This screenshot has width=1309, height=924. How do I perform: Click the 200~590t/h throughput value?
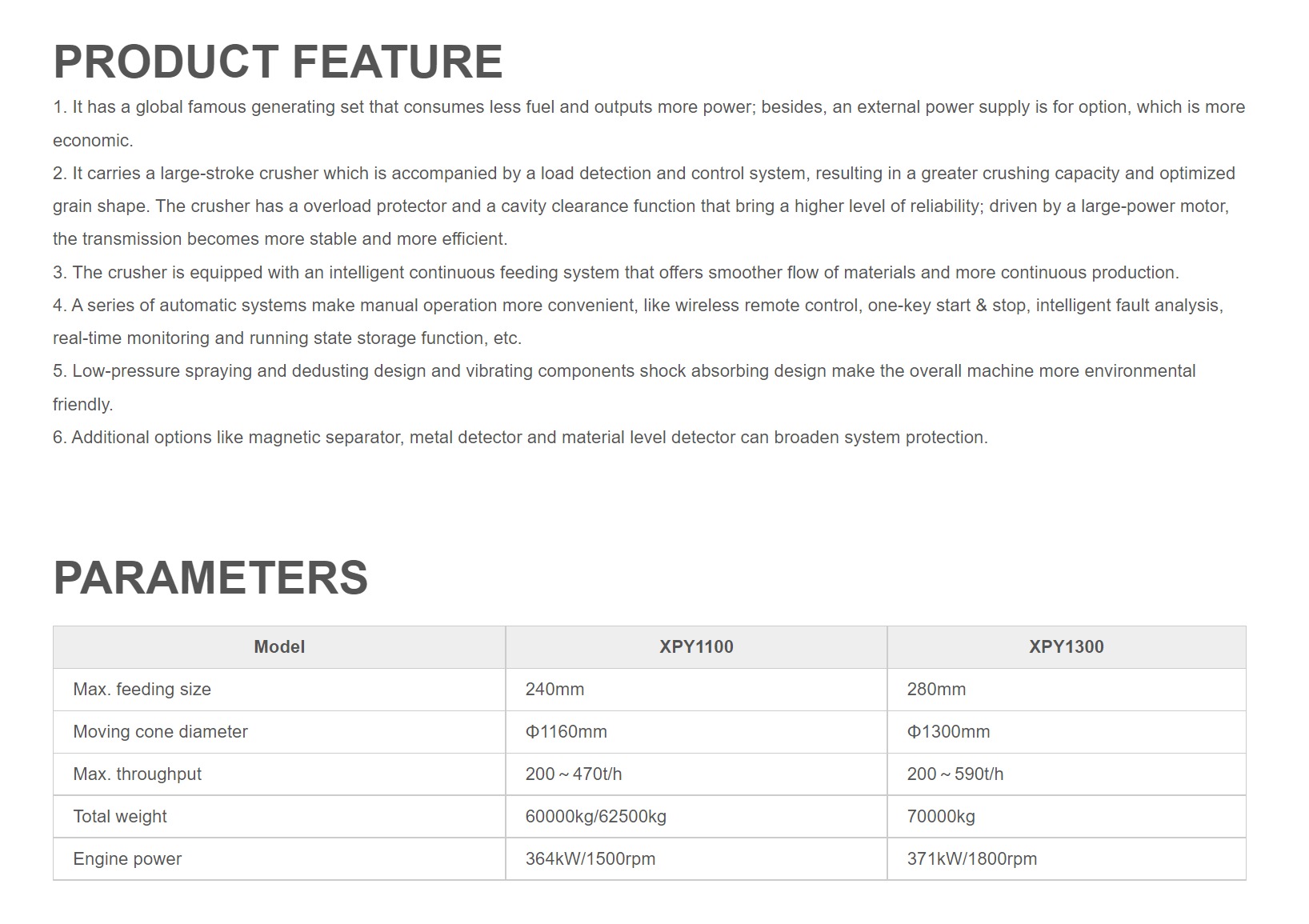point(955,774)
